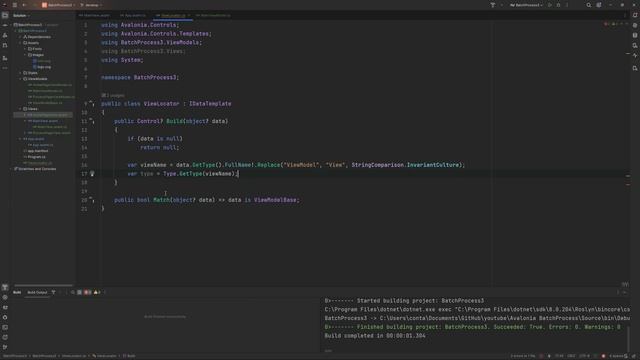640x360 pixels.
Task: Open the Terminal tool window icon
Action: point(5,327)
